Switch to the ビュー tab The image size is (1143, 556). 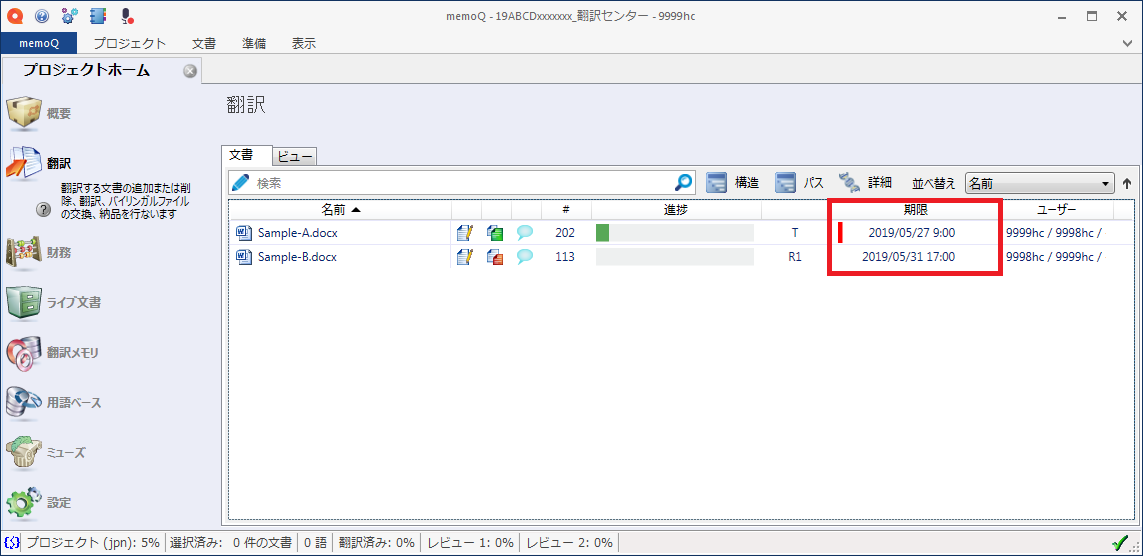coord(295,156)
